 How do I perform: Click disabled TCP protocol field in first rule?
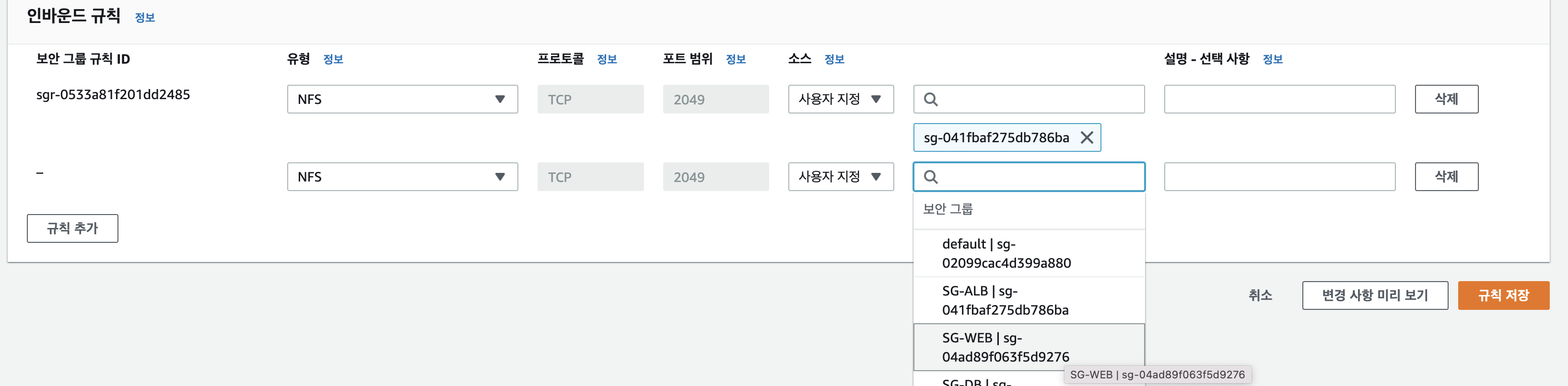590,99
